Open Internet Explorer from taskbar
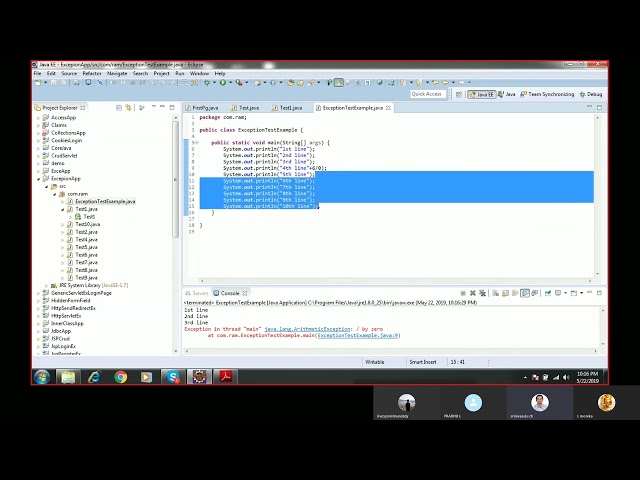This screenshot has height=480, width=640. tap(94, 377)
